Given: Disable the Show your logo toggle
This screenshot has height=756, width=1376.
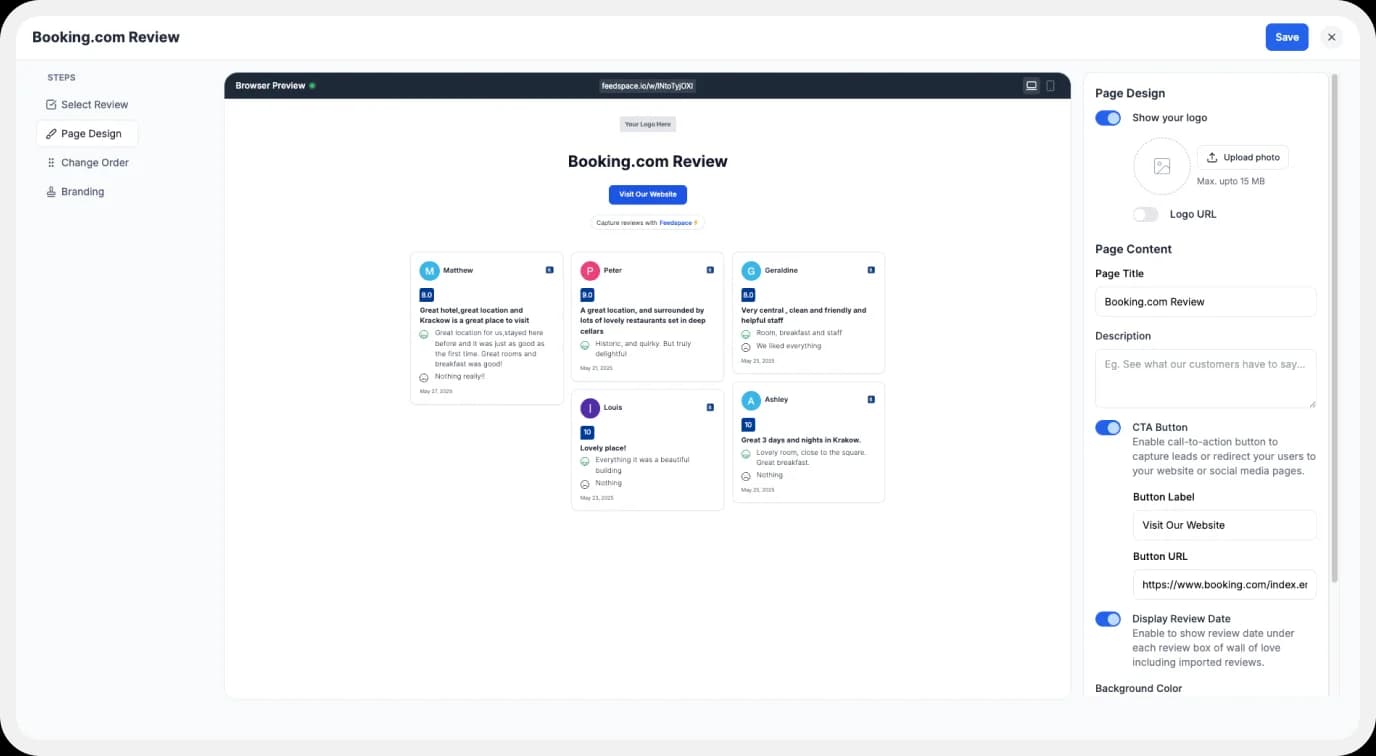Looking at the screenshot, I should click(1107, 117).
